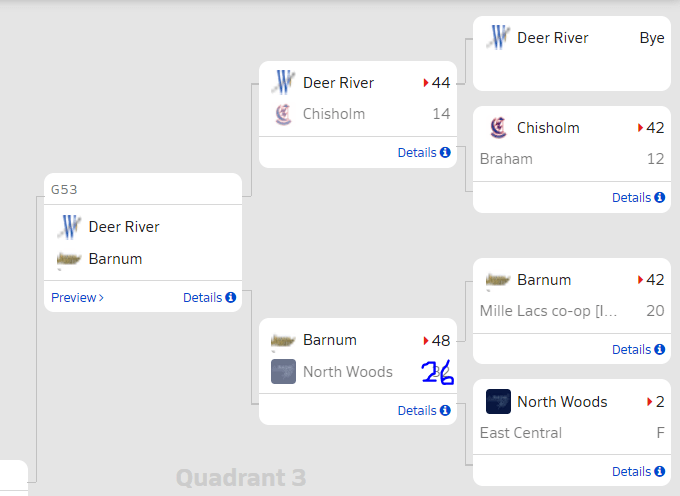Click Deer River logo in G53 game
680x496 pixels.
[x=69, y=227]
